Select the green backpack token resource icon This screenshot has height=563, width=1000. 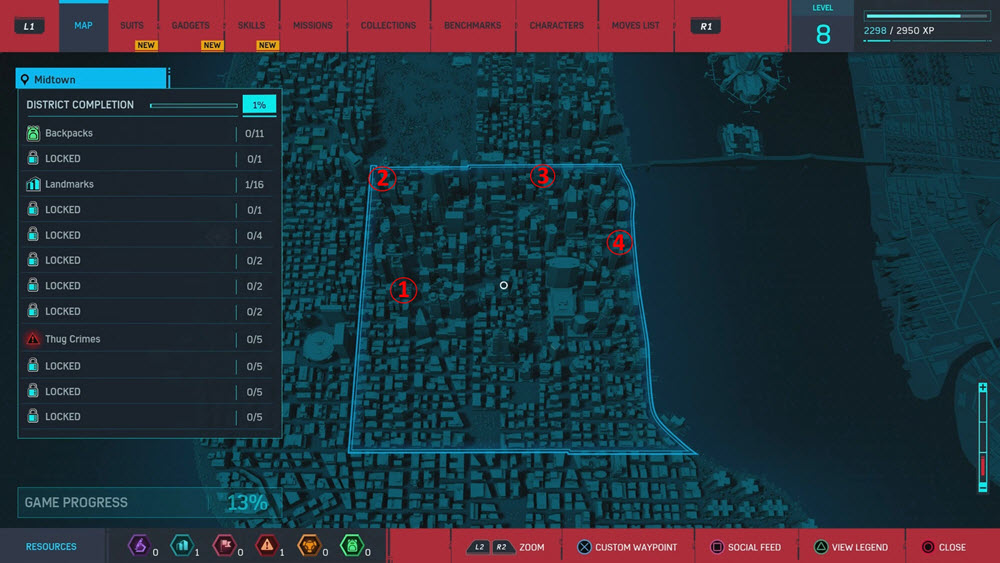click(x=352, y=546)
